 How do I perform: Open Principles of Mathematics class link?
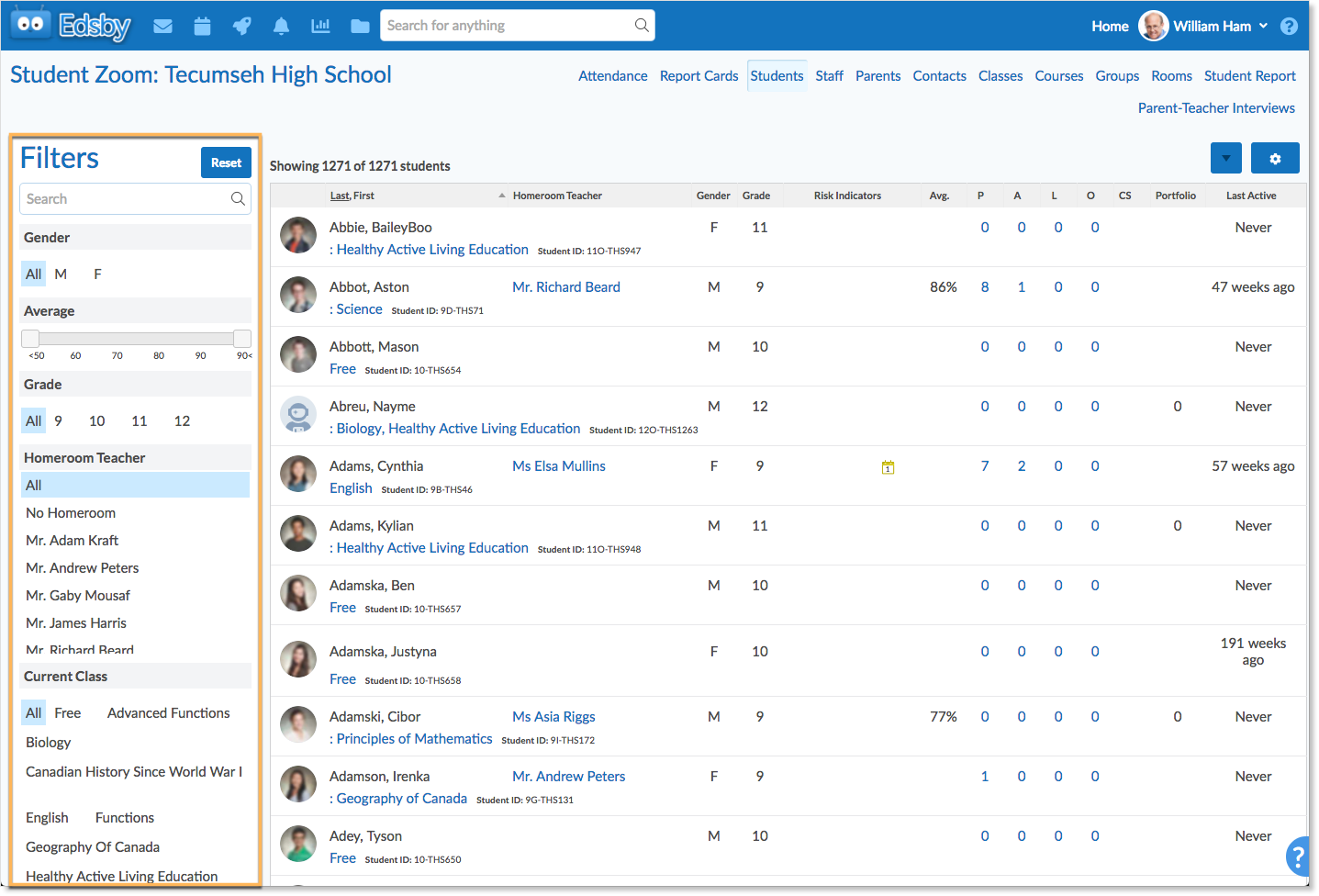point(414,739)
